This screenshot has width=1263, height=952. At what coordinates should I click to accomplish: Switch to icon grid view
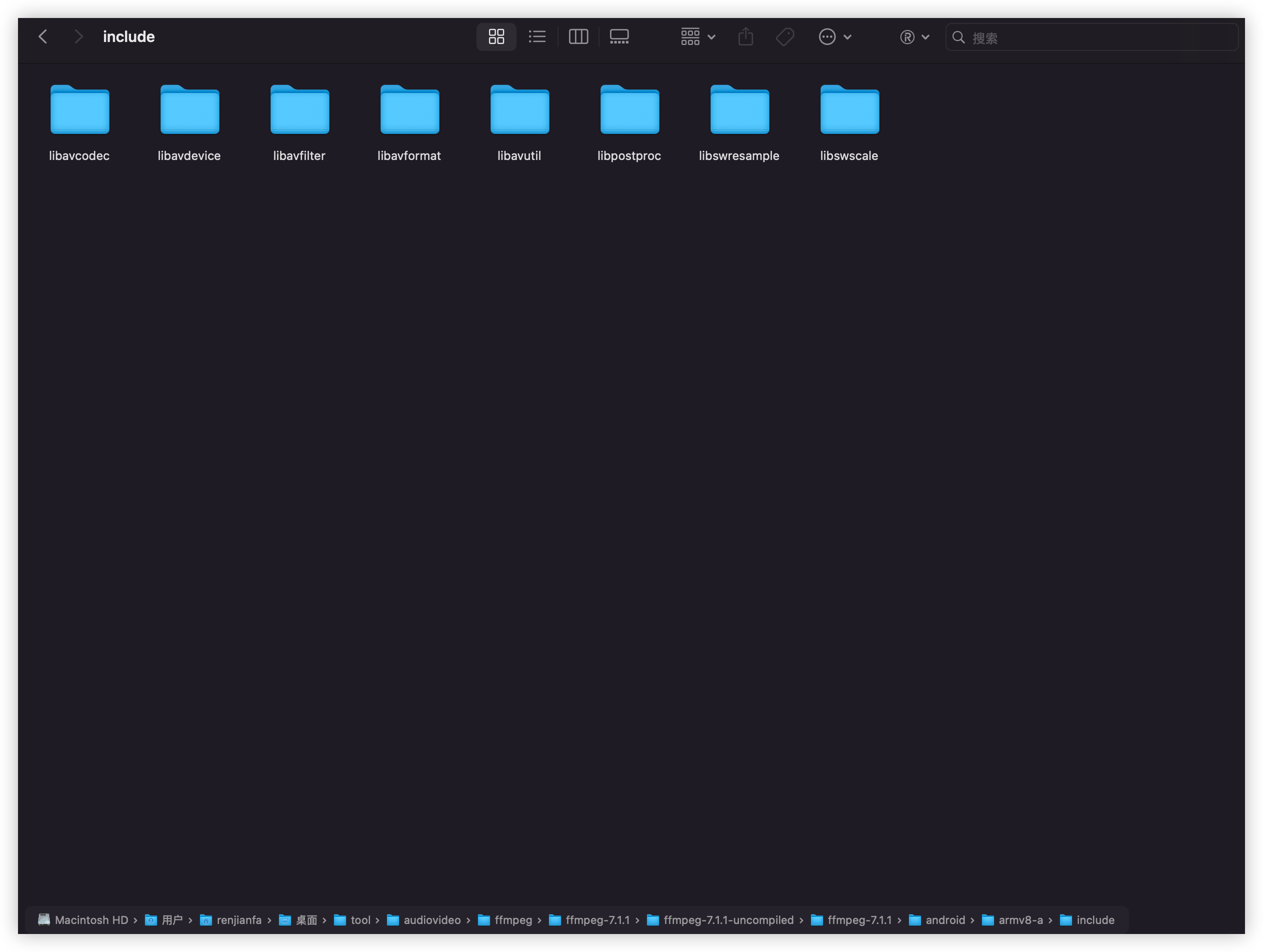(496, 37)
